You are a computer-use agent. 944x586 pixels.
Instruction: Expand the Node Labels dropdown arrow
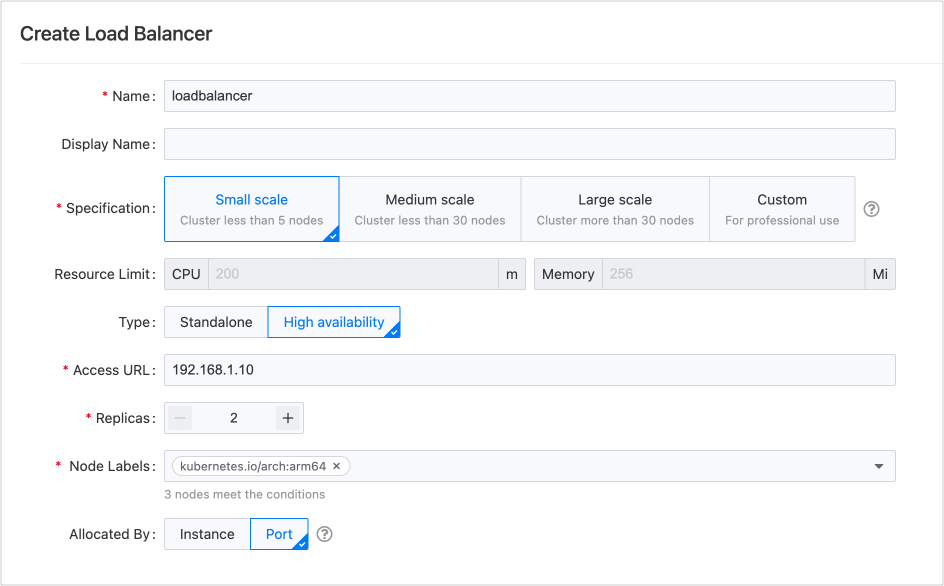coord(878,466)
